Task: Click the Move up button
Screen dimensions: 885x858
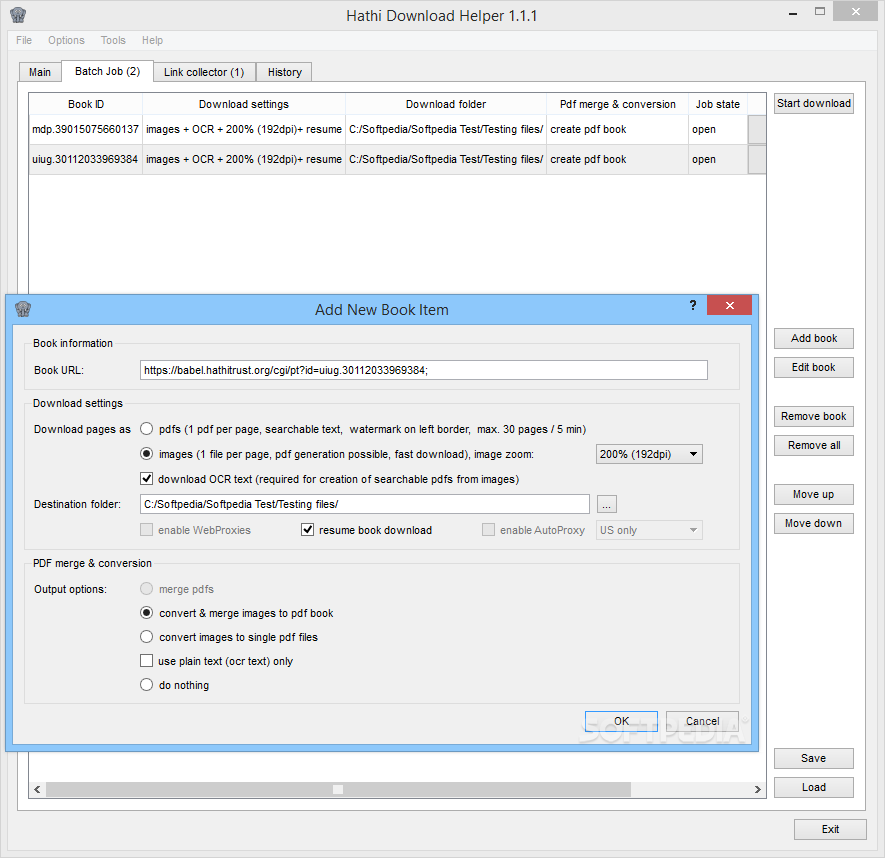Action: click(x=813, y=494)
